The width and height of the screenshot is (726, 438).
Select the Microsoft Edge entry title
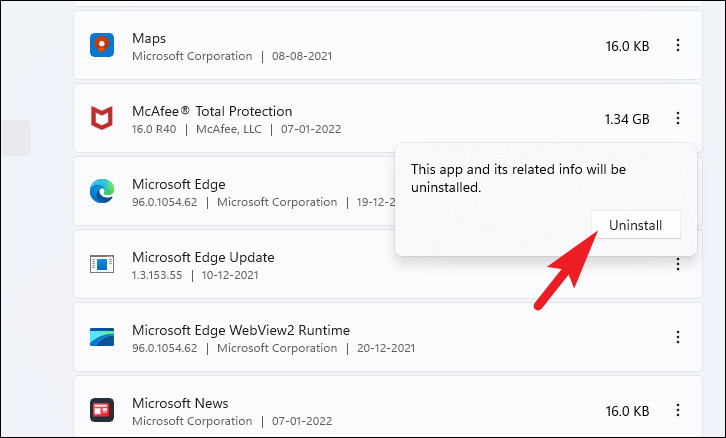[179, 184]
